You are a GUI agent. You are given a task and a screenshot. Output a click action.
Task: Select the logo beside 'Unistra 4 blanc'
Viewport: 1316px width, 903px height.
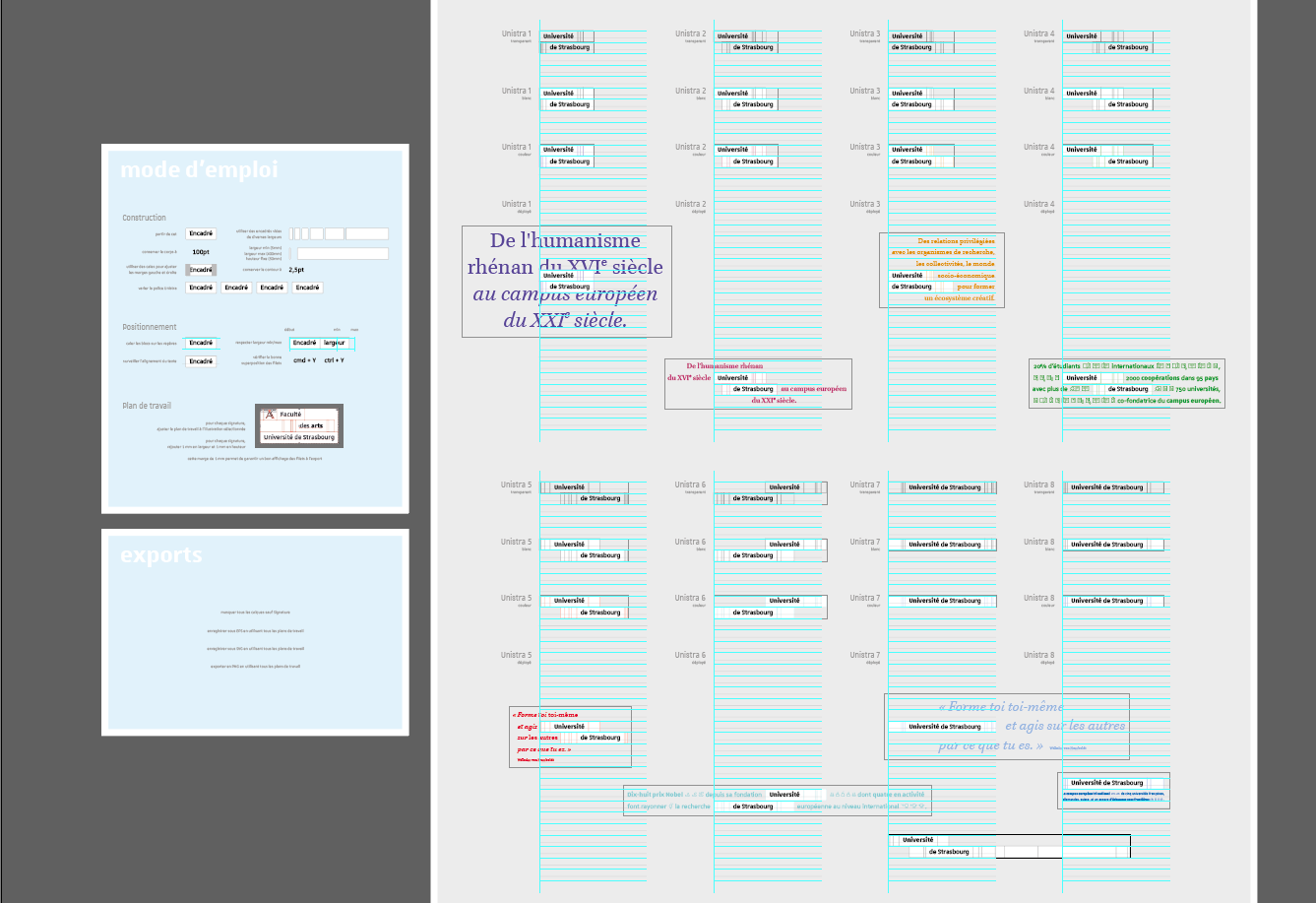tap(1107, 98)
